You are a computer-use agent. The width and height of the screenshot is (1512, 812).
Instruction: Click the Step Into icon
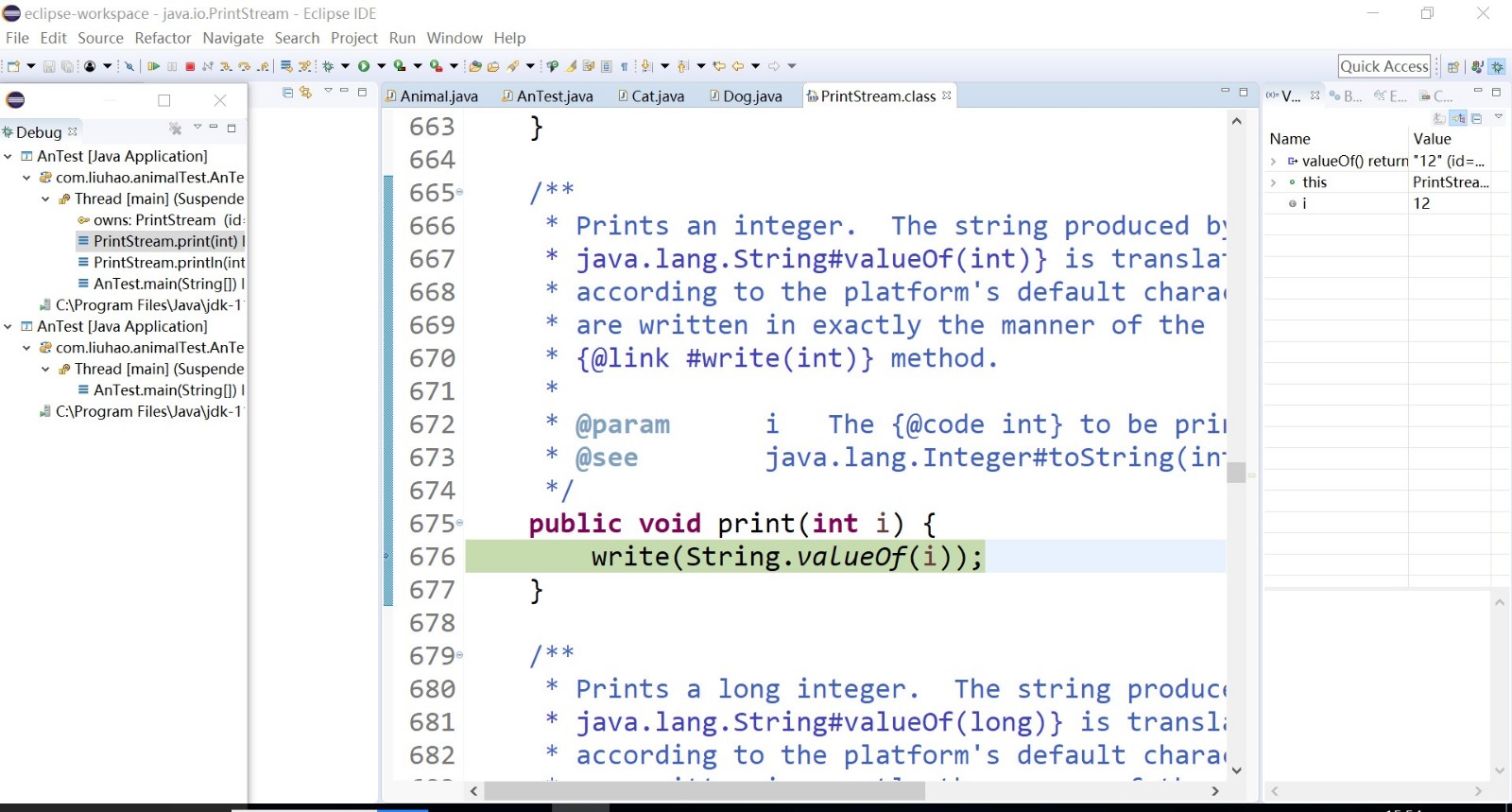tap(226, 66)
